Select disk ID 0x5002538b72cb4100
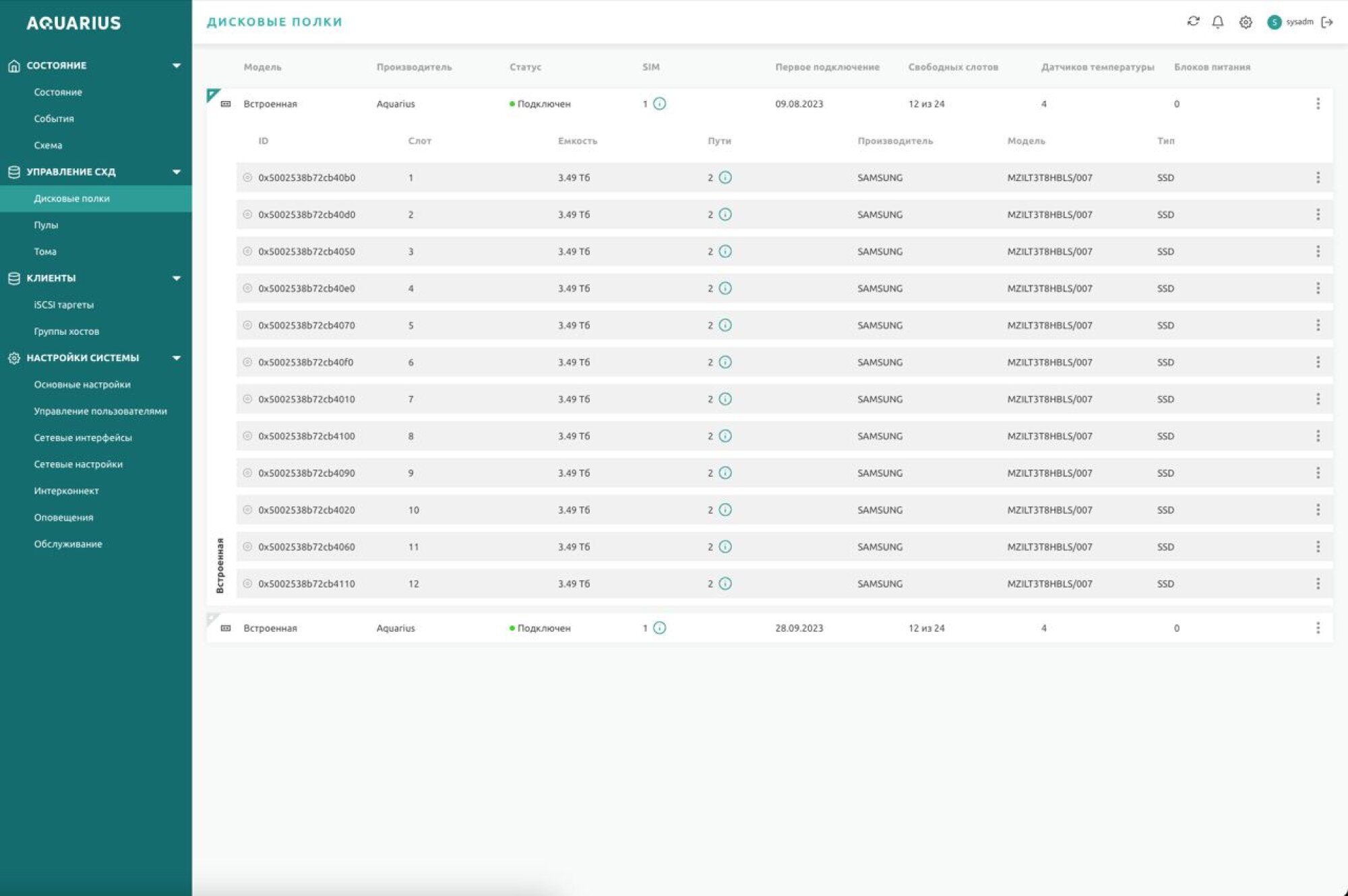Viewport: 1348px width, 896px height. [307, 436]
